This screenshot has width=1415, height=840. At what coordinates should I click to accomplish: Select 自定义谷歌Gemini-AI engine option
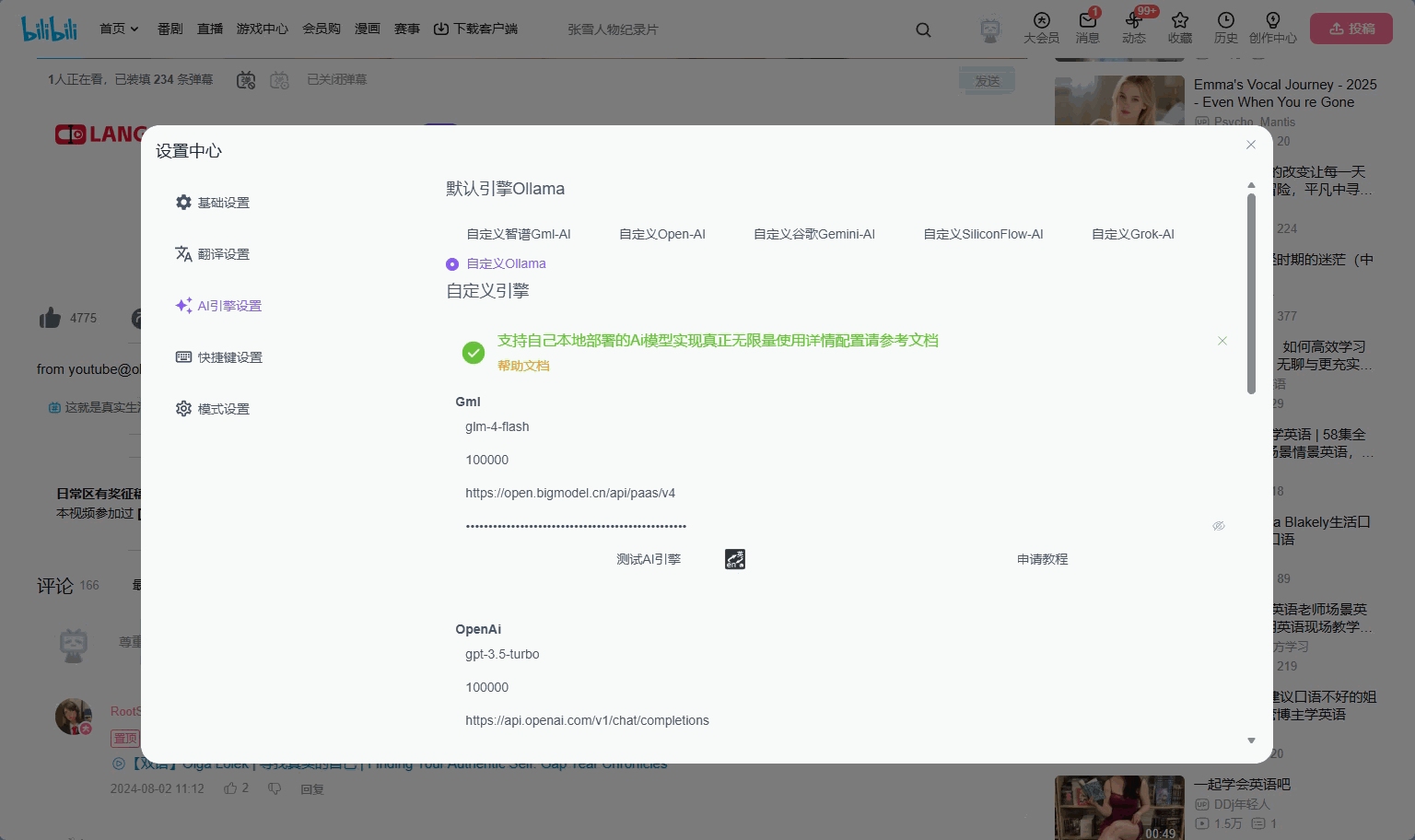pos(814,234)
